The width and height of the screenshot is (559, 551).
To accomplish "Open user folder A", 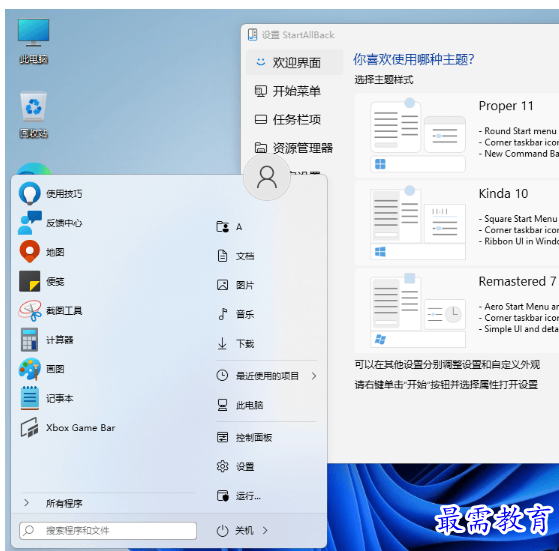I will point(230,227).
